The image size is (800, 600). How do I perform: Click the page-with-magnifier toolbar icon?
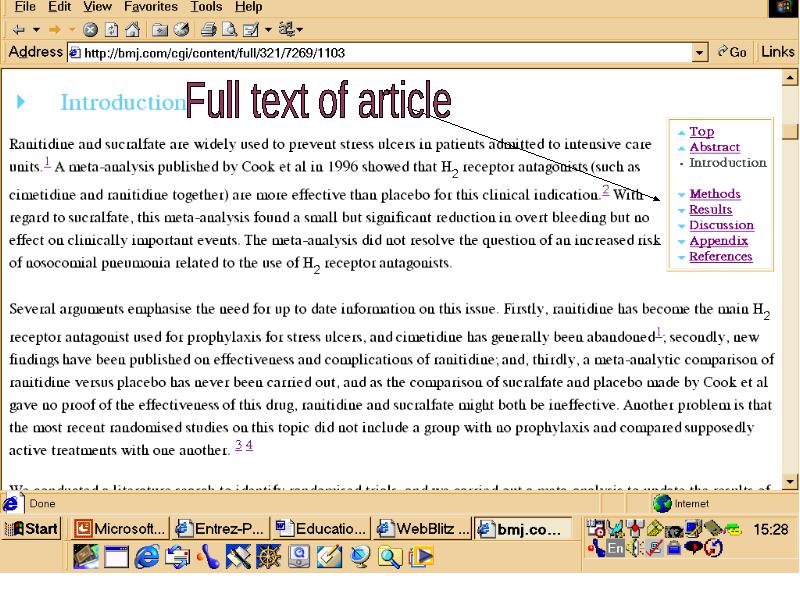coord(230,30)
